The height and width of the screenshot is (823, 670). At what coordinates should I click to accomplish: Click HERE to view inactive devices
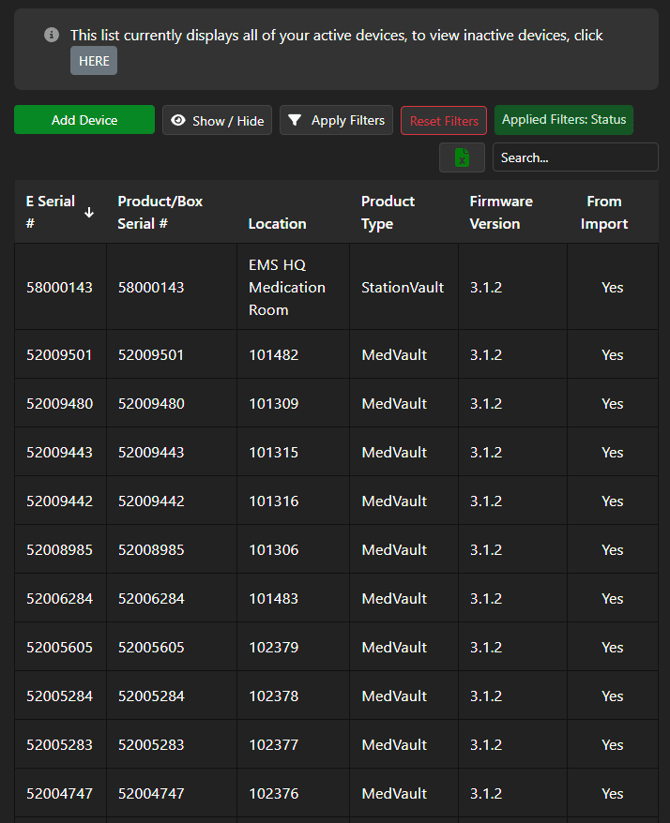94,61
